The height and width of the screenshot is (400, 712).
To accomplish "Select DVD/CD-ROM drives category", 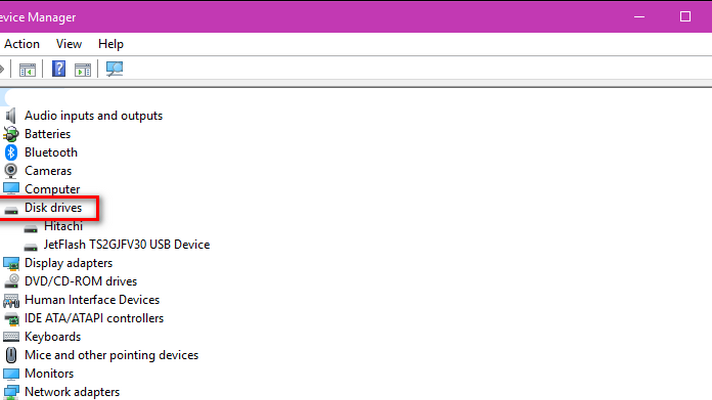I will (x=81, y=281).
